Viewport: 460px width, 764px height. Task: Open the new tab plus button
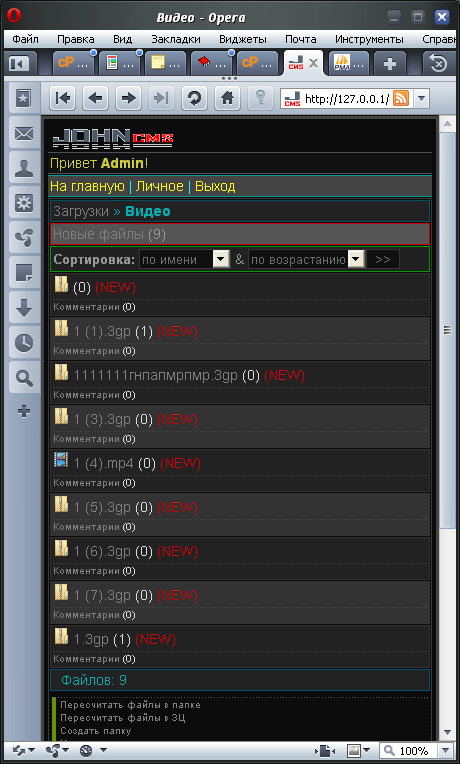click(x=389, y=64)
